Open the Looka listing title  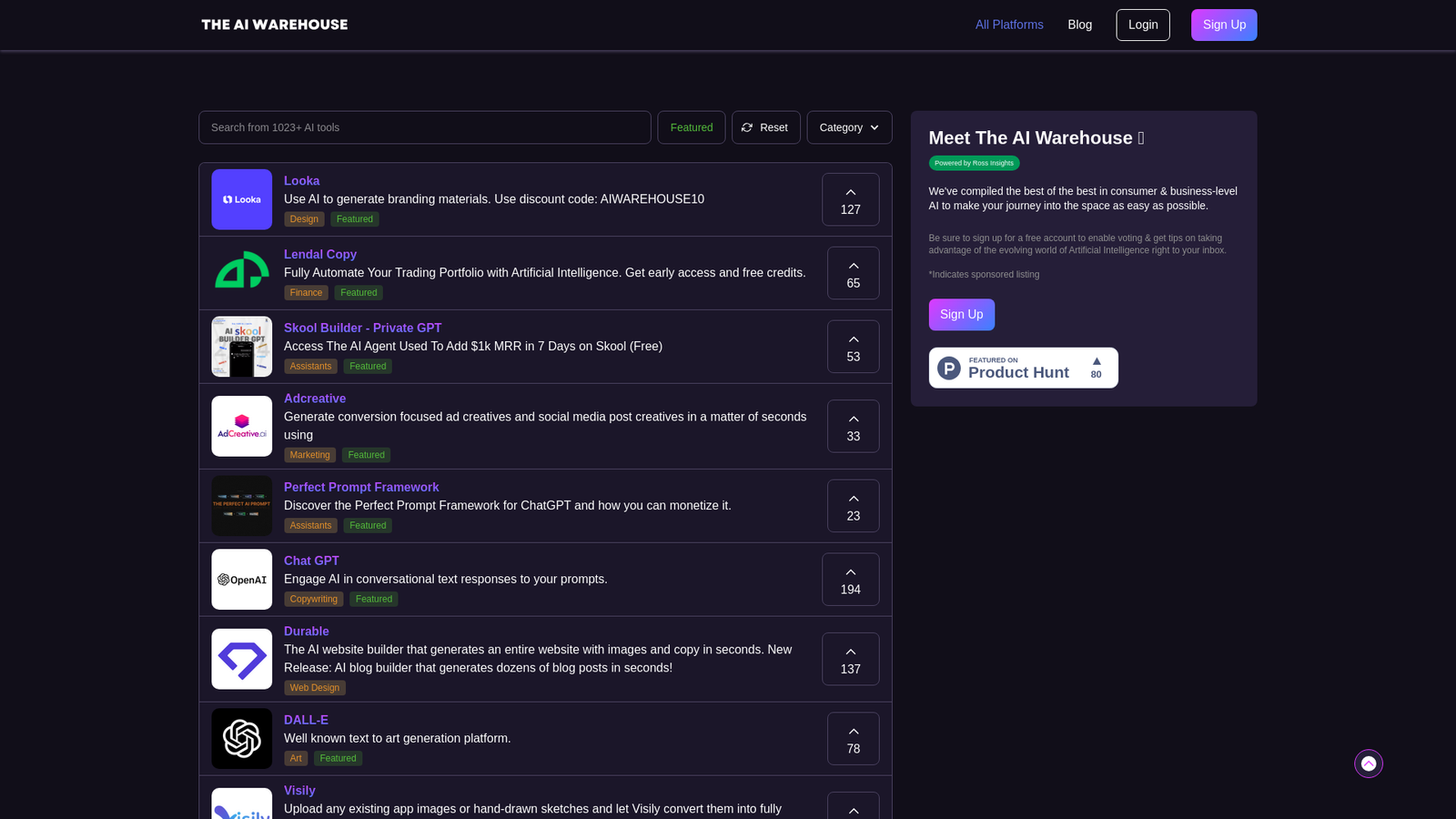pyautogui.click(x=302, y=181)
